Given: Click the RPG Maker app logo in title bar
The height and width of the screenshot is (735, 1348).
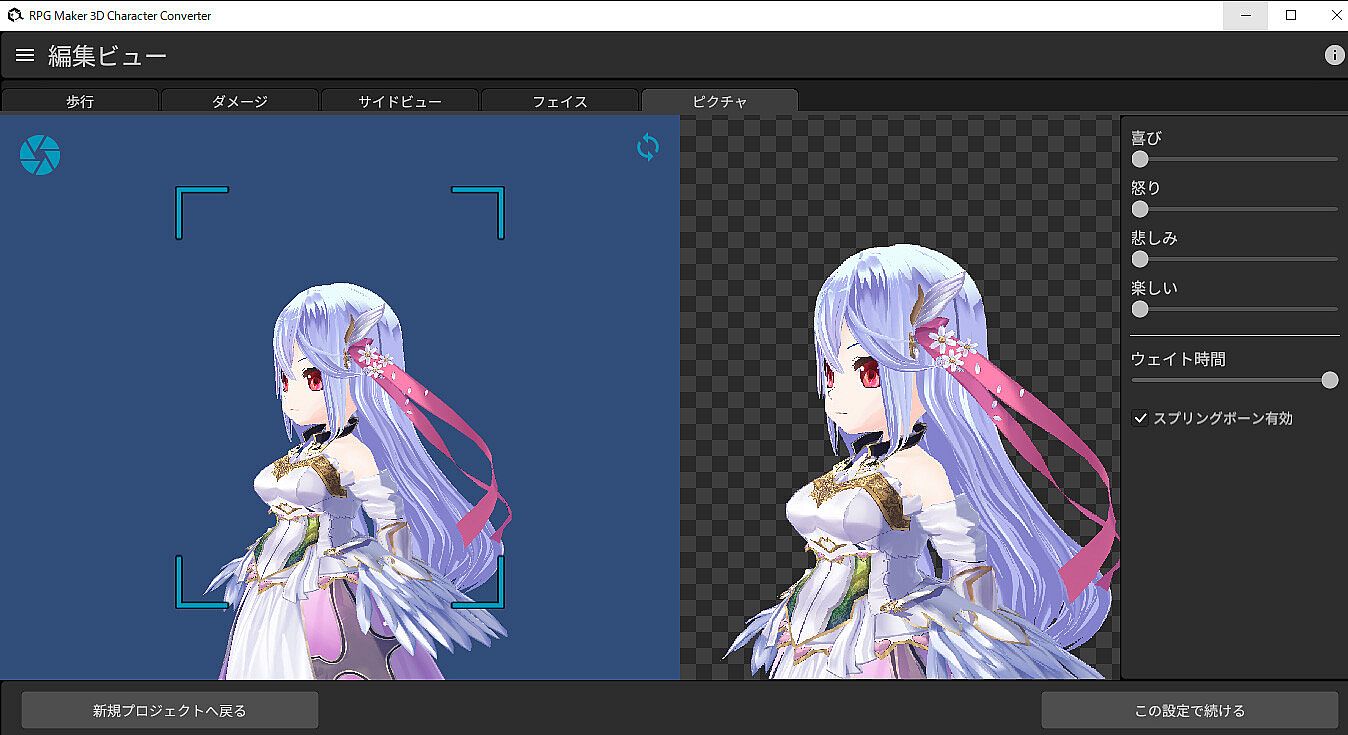Looking at the screenshot, I should (14, 15).
